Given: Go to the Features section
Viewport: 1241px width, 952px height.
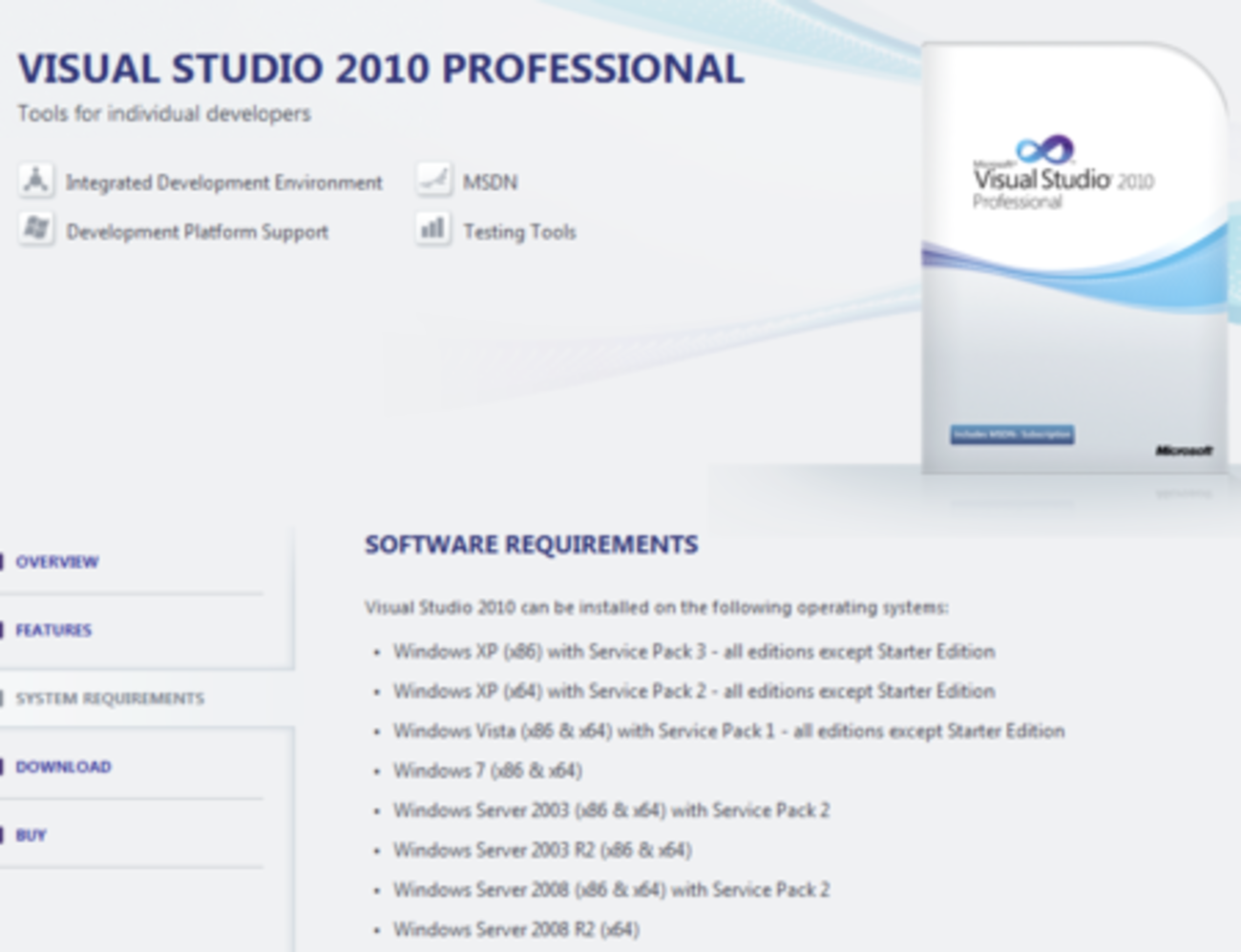Looking at the screenshot, I should 53,630.
